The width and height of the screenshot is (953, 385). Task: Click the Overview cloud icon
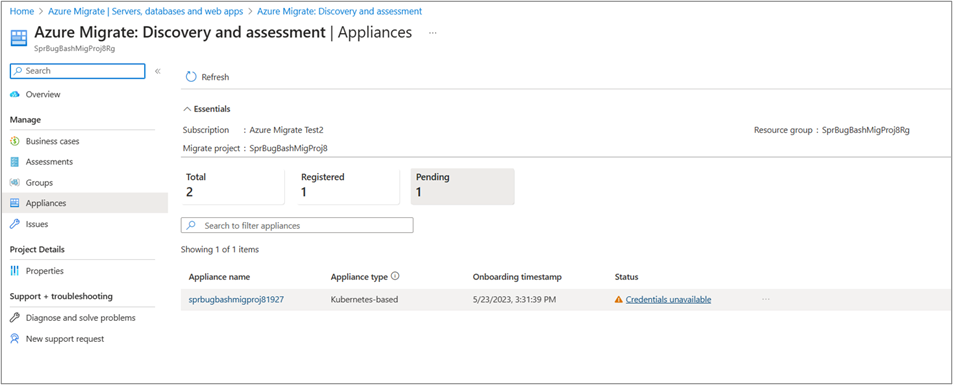[15, 94]
